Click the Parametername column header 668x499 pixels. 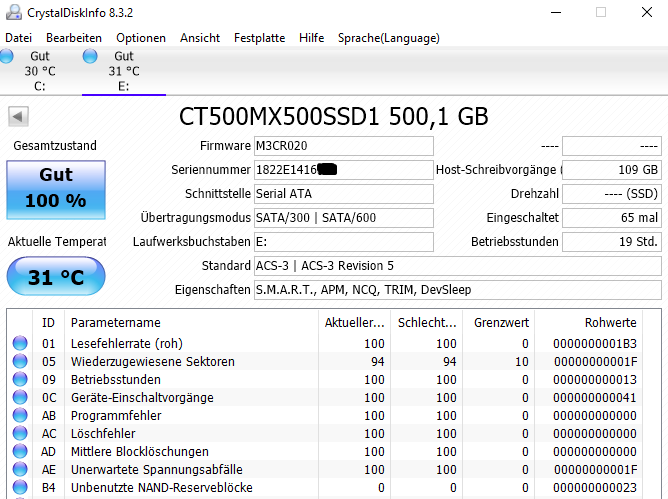point(191,323)
